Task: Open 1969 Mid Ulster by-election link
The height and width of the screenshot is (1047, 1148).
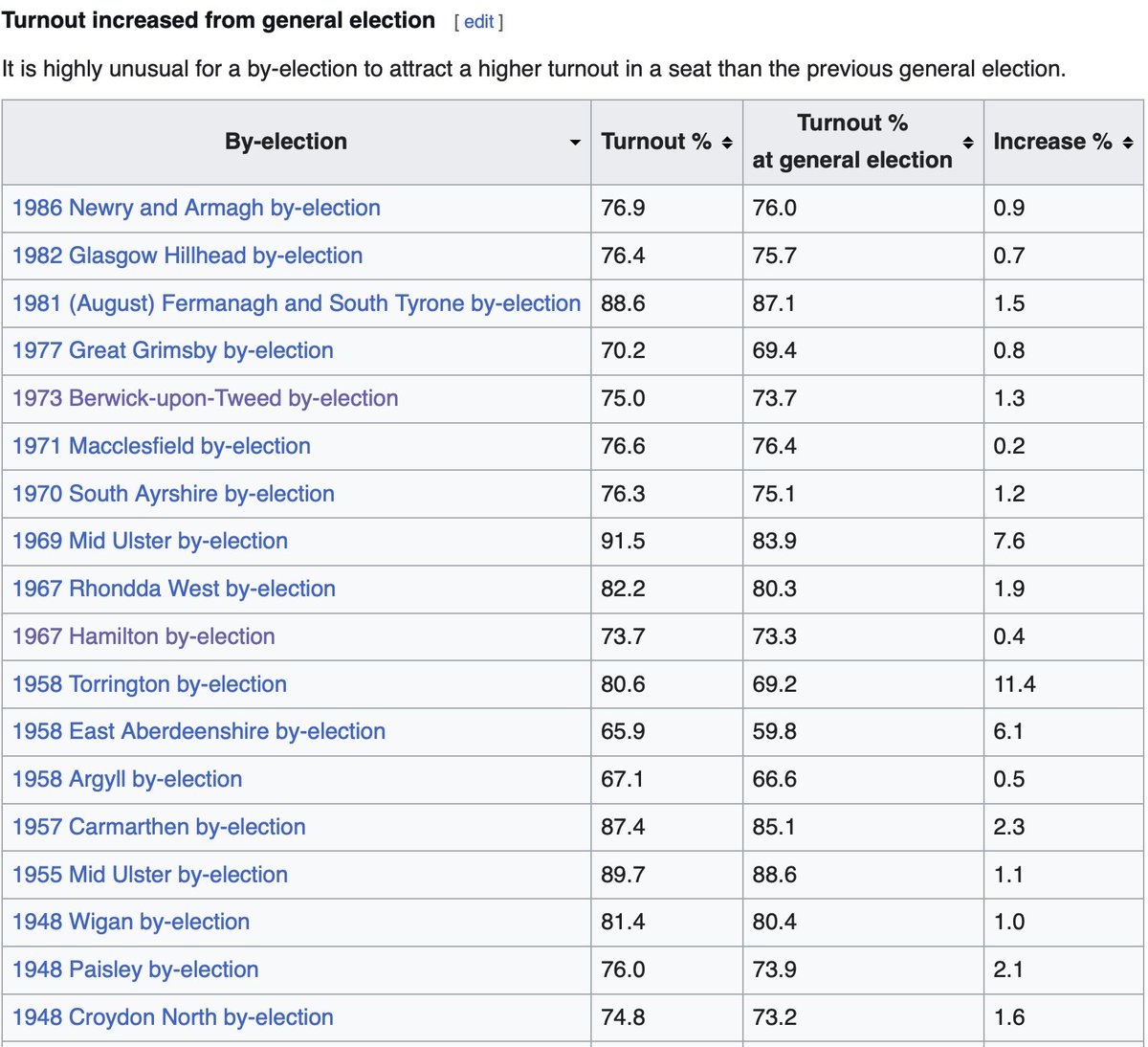Action: pos(150,541)
